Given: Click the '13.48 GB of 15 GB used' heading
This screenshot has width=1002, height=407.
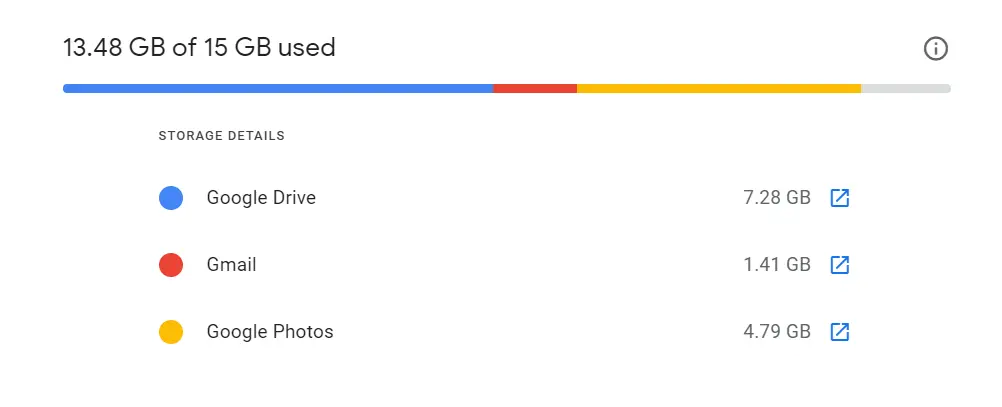Looking at the screenshot, I should [x=199, y=48].
